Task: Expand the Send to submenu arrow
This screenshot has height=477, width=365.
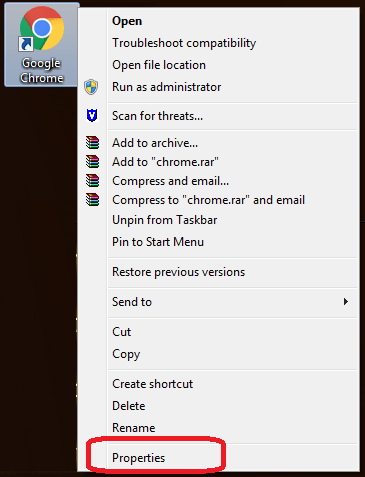Action: click(346, 302)
